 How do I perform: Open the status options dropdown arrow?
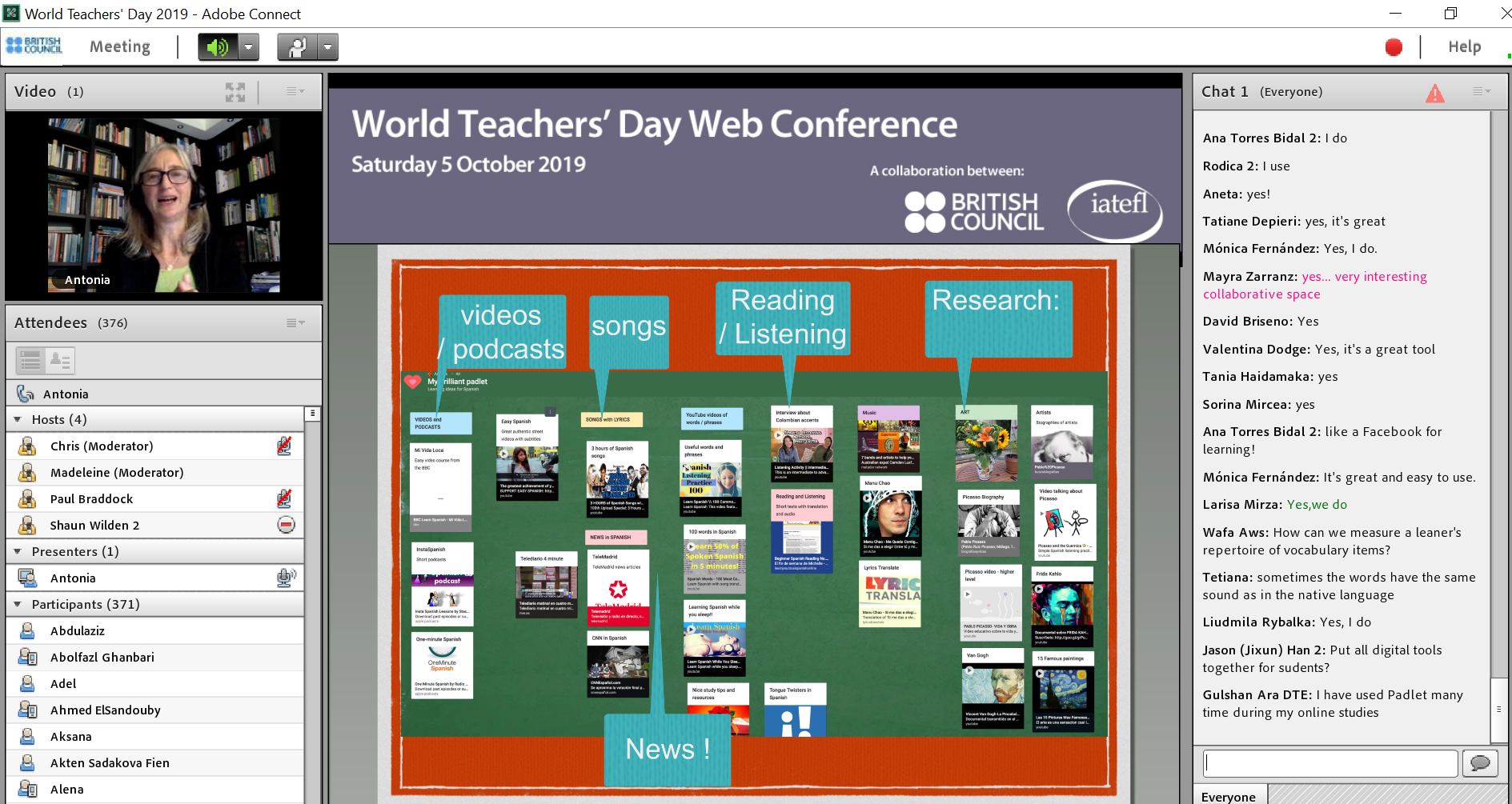(x=327, y=47)
